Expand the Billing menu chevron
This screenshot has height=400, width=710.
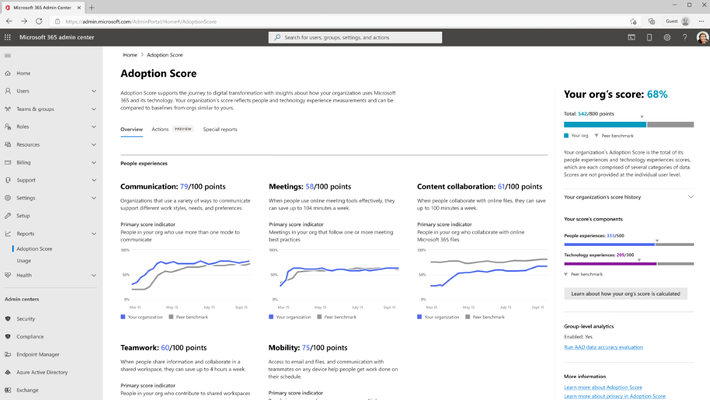tap(94, 162)
